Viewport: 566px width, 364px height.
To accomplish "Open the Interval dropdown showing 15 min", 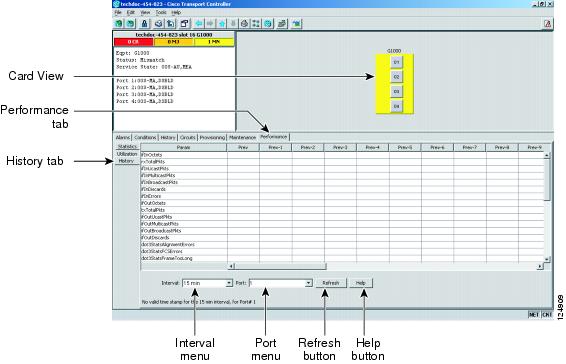I will (207, 283).
